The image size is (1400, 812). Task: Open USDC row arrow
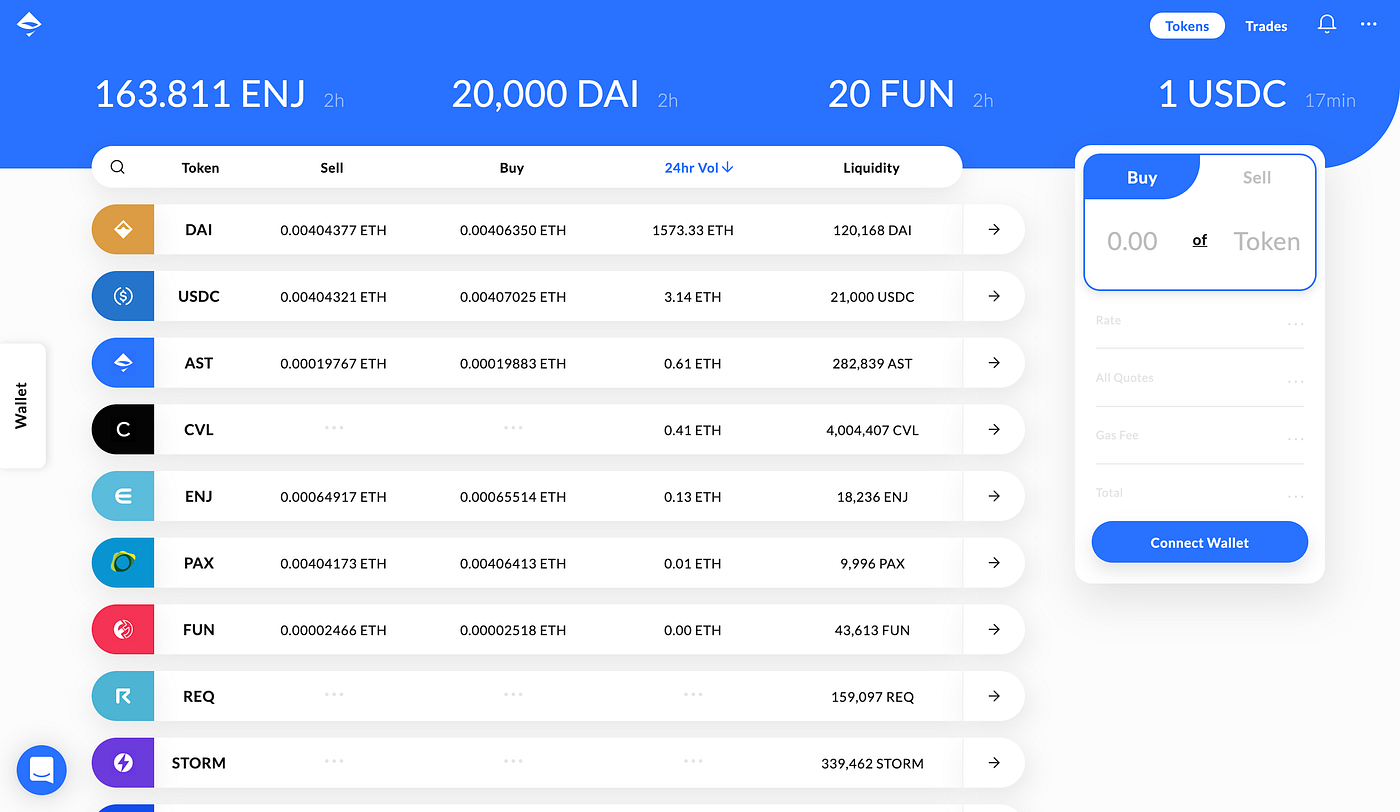point(994,297)
